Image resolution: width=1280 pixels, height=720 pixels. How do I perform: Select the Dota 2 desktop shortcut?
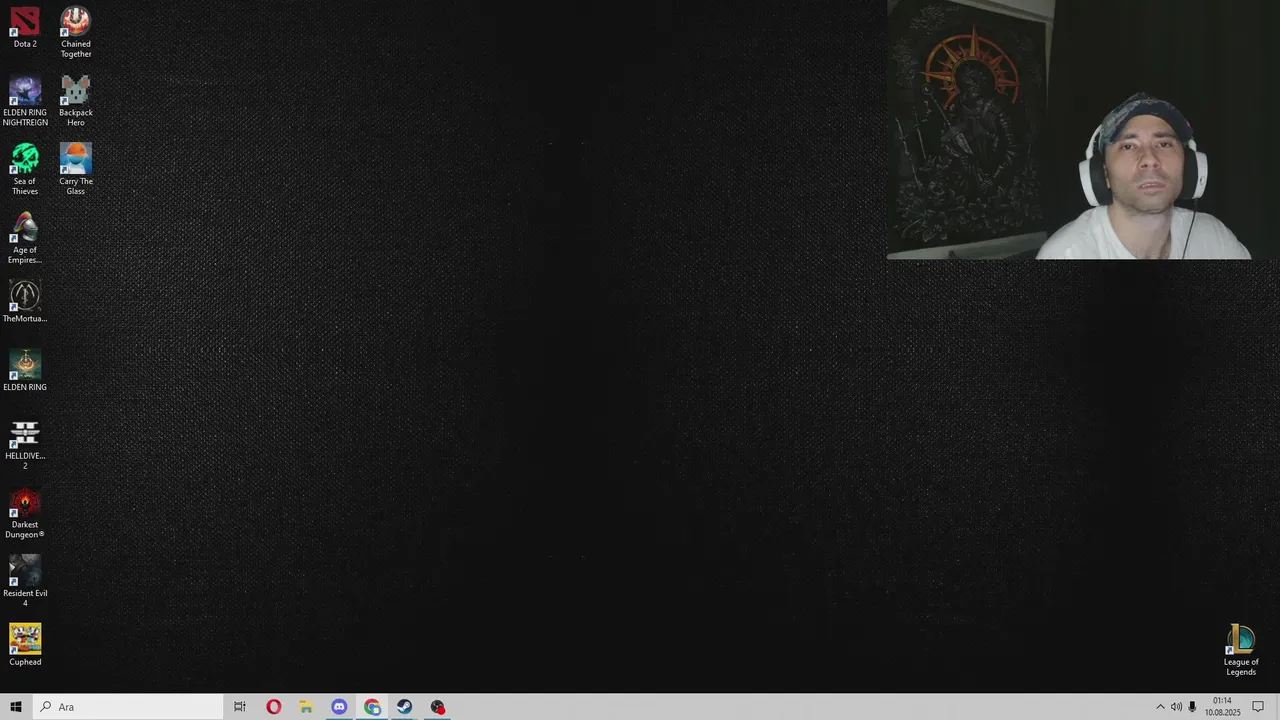(25, 27)
